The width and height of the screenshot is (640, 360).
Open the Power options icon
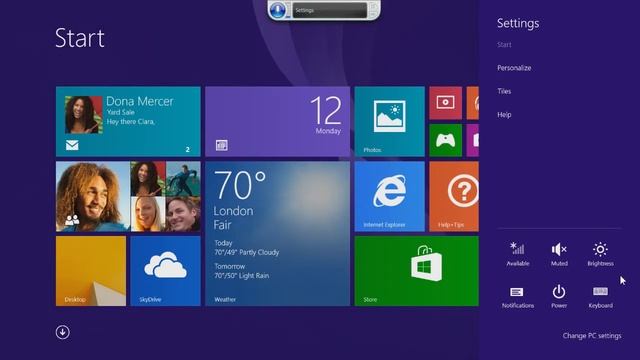[559, 297]
